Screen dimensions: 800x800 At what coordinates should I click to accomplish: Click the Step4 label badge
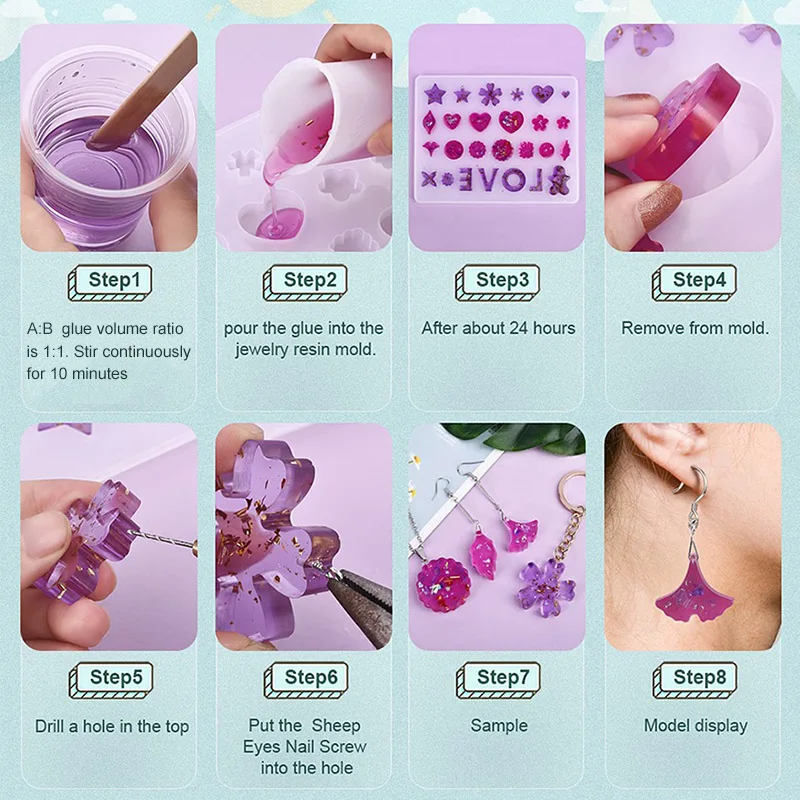(x=694, y=282)
